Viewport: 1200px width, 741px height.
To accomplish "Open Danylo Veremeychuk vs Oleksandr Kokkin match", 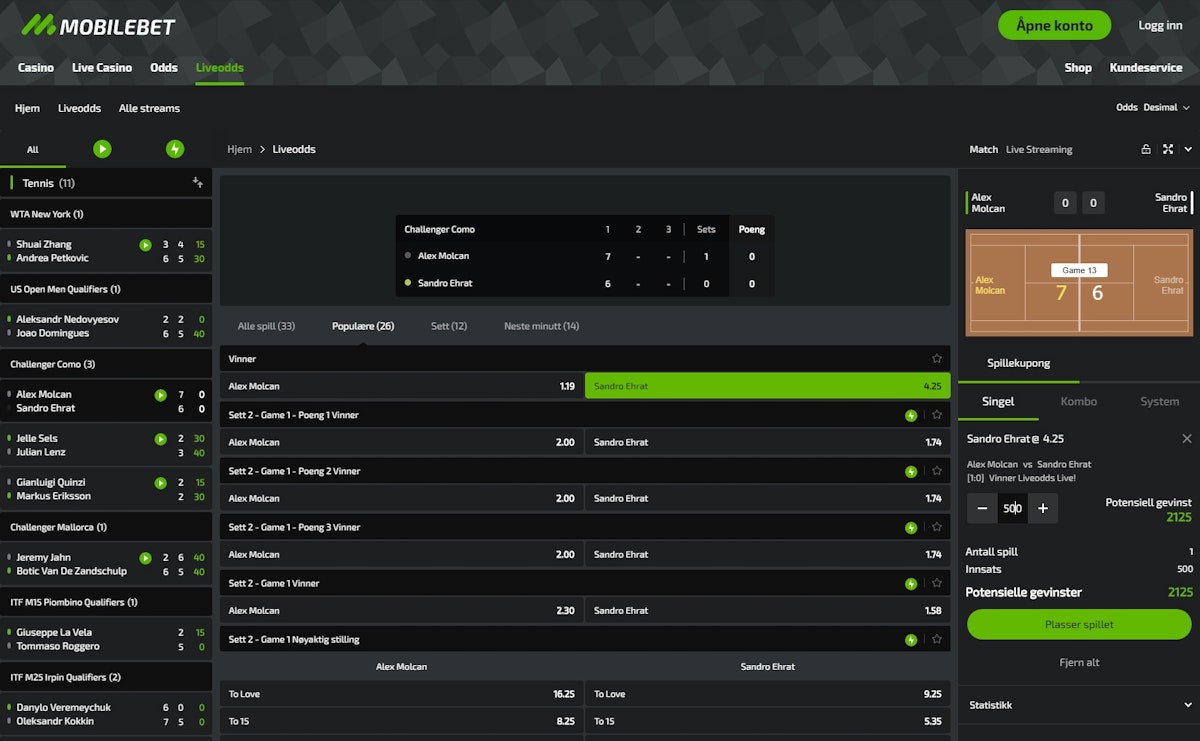I will coord(106,714).
